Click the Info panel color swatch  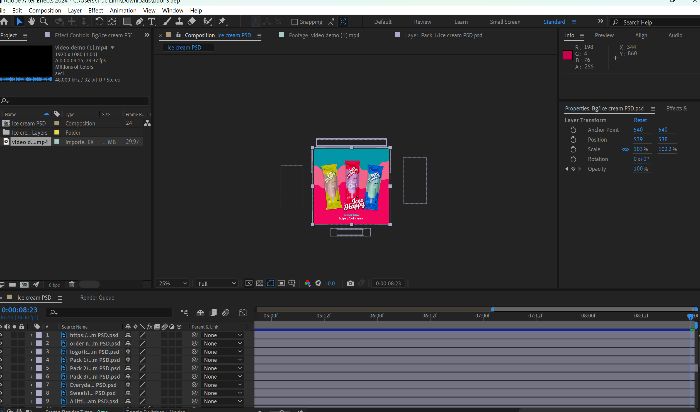coord(567,55)
